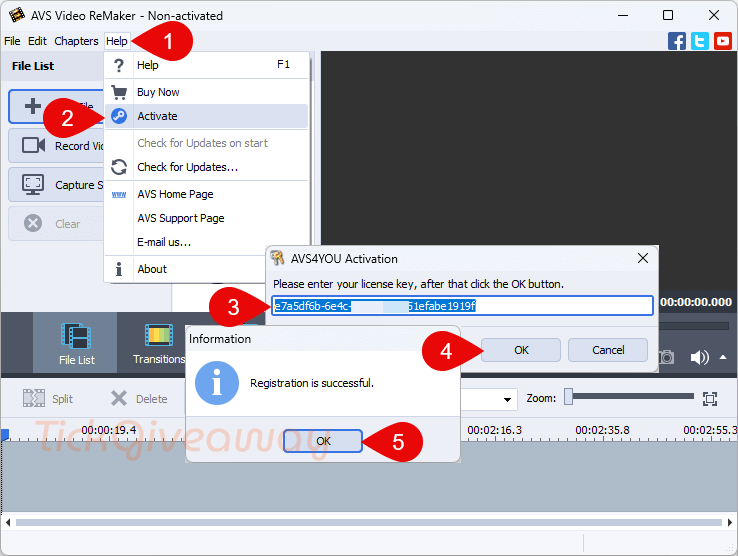This screenshot has height=556, width=738.
Task: Open AVS Home Page menu entry
Action: click(x=207, y=194)
